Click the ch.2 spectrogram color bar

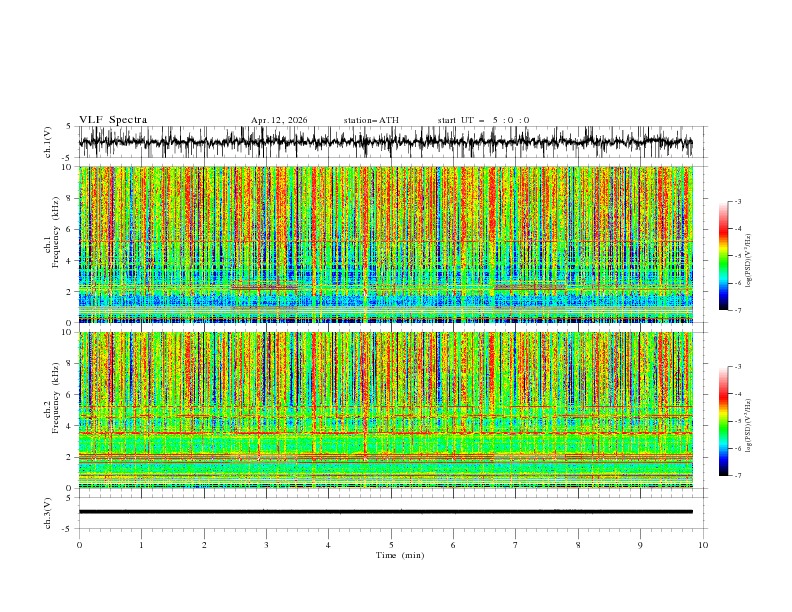(x=723, y=421)
